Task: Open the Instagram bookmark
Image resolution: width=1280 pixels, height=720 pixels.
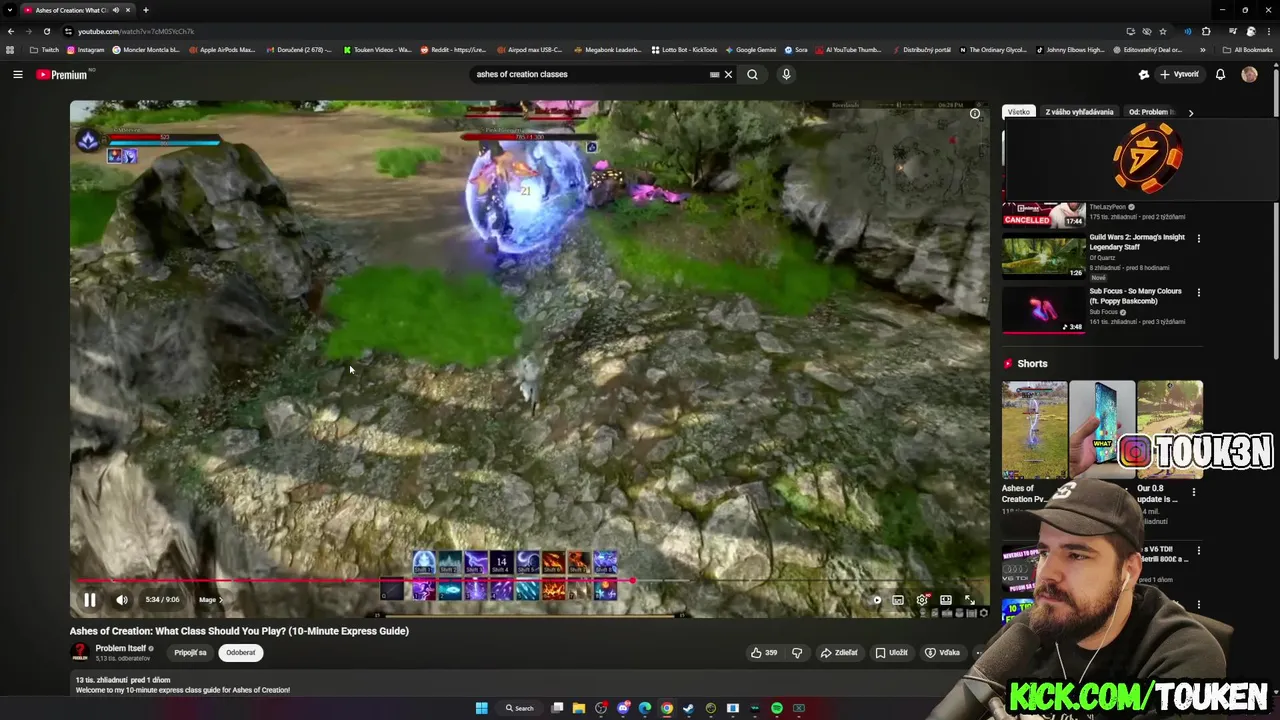Action: pos(85,50)
